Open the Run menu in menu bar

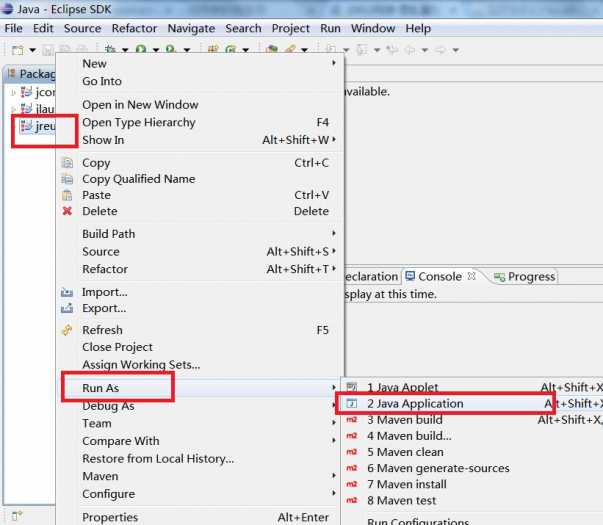(330, 28)
